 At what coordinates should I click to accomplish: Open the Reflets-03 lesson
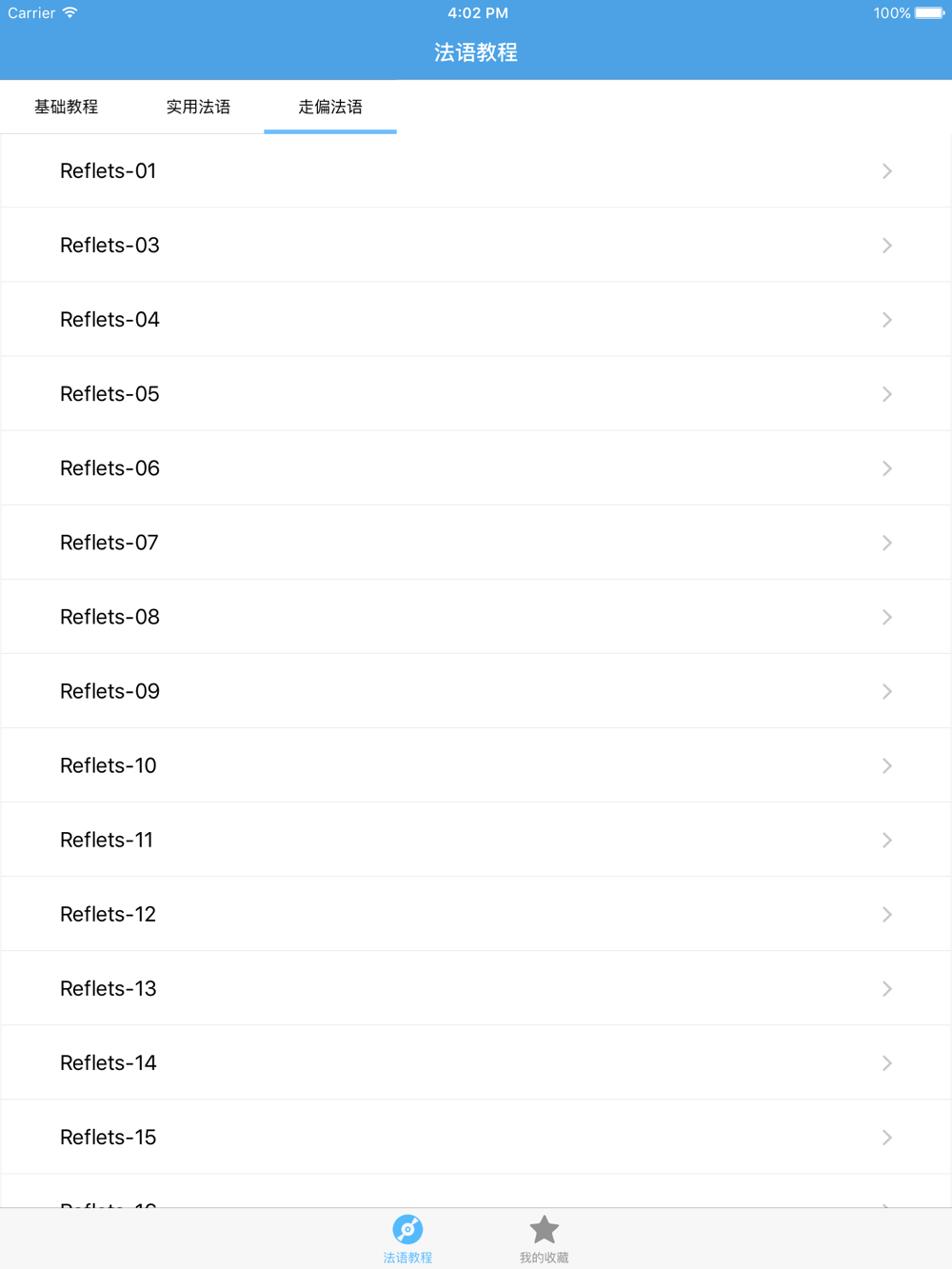(476, 246)
